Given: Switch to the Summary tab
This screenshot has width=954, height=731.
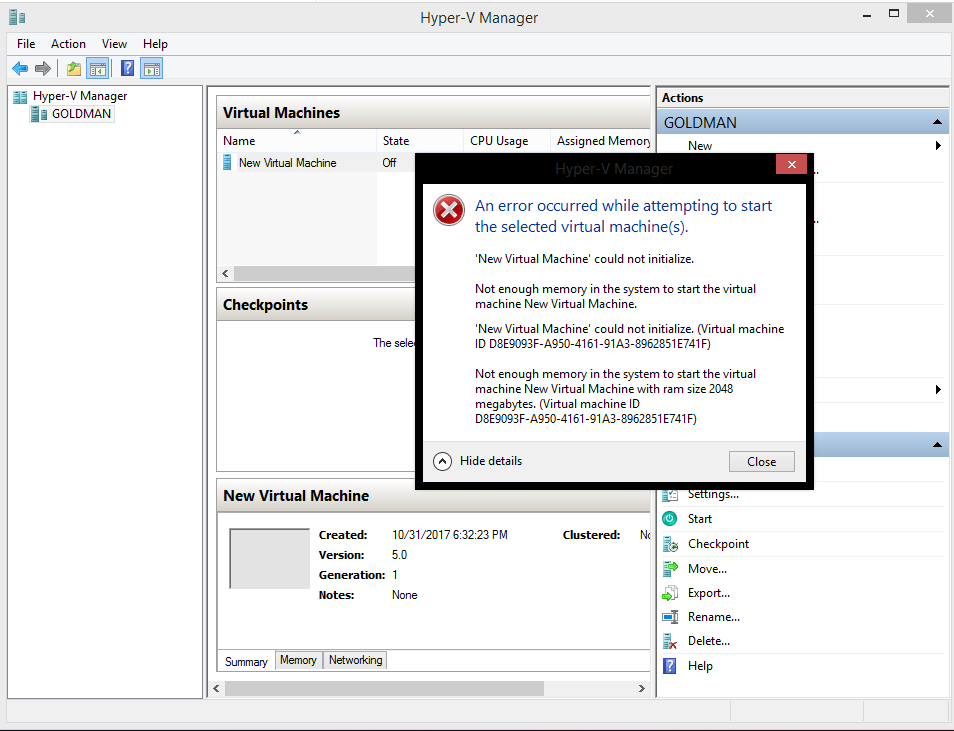Looking at the screenshot, I should tap(246, 662).
